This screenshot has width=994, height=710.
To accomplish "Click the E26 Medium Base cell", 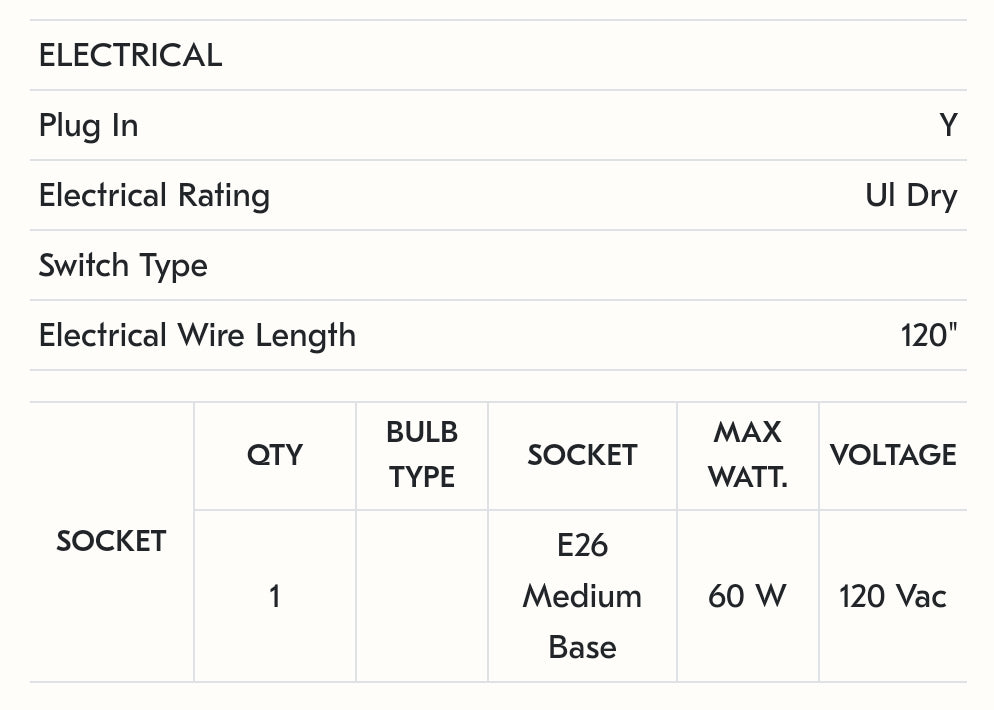I will tap(582, 597).
